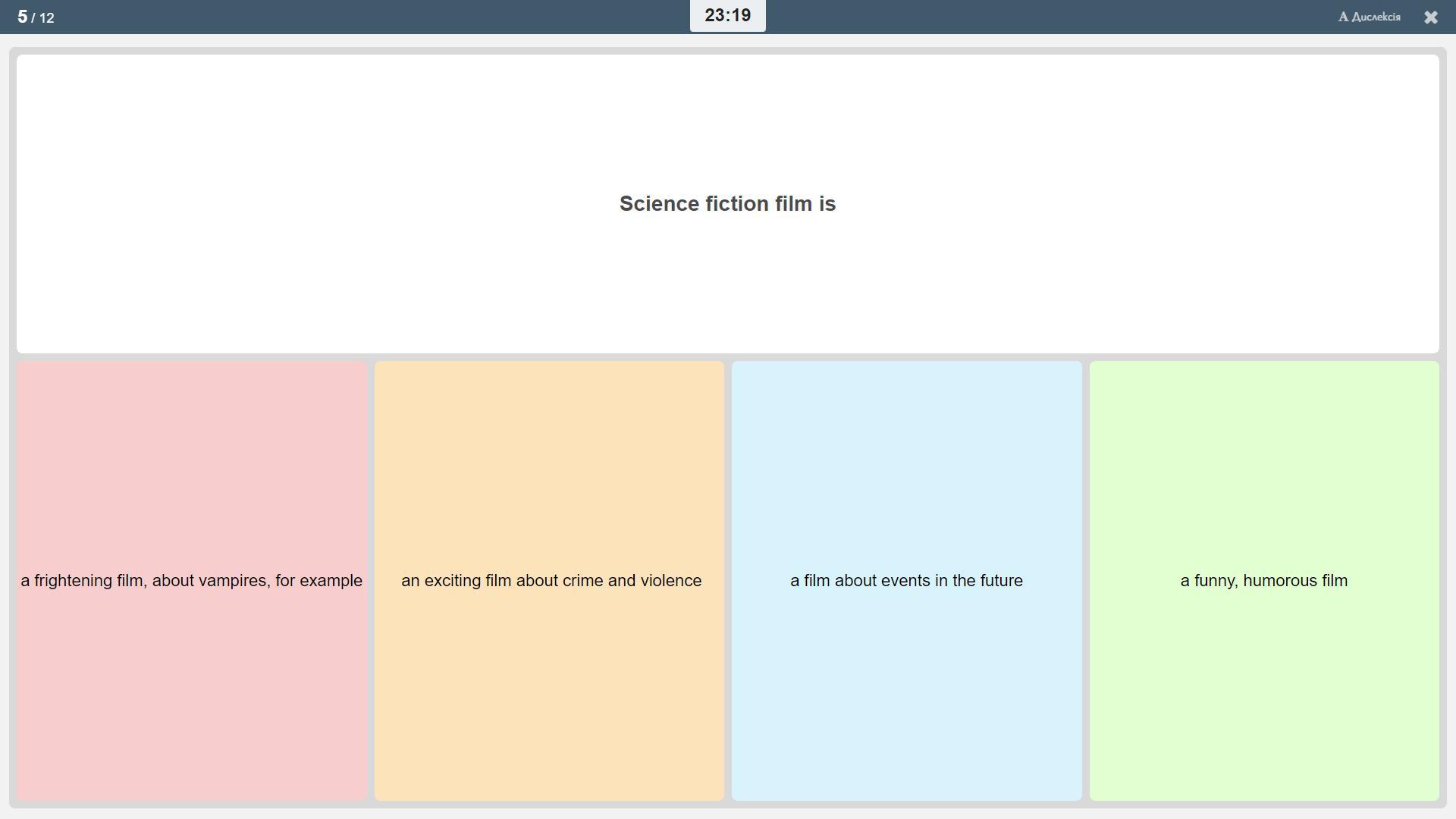Close the quiz with X icon
Image resolution: width=1456 pixels, height=819 pixels.
coord(1430,17)
